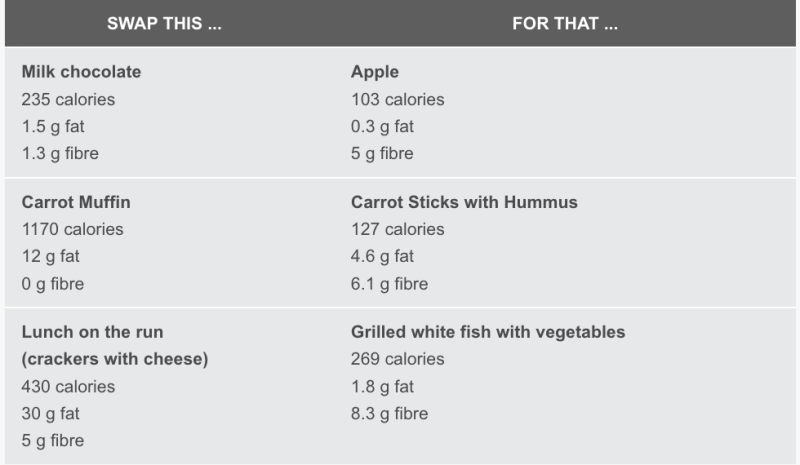This screenshot has height=465, width=800.
Task: Select the Milk chocolate heading
Action: (81, 72)
